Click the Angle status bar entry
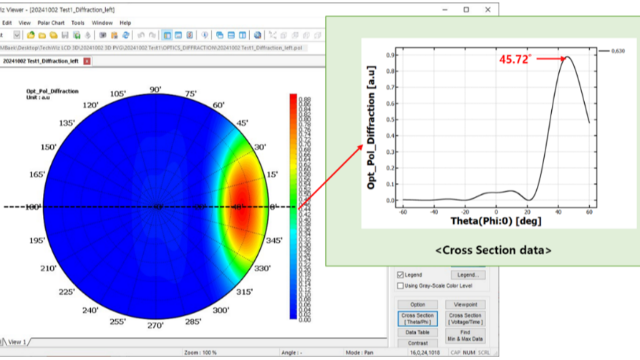640x360 pixels. [292, 352]
